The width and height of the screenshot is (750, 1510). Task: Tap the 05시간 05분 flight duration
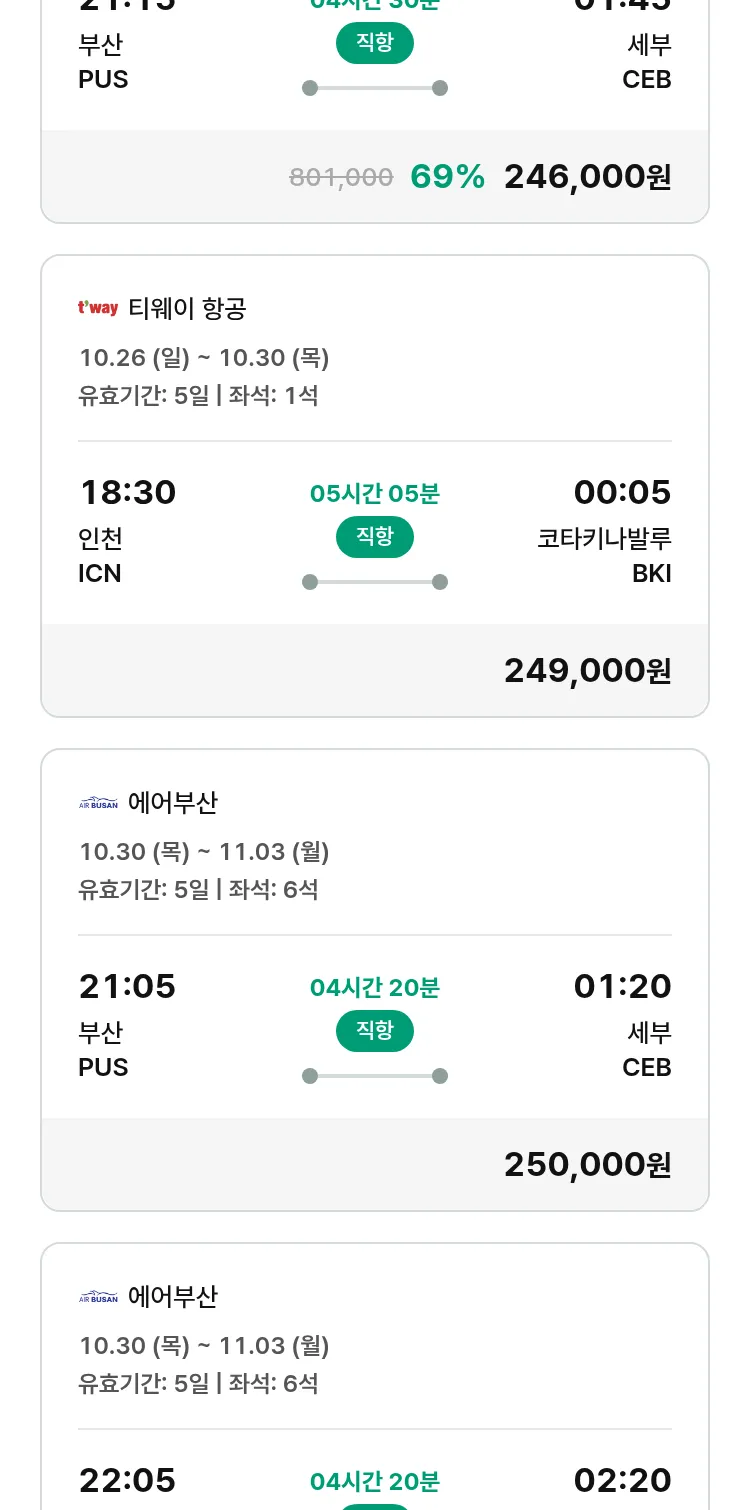coord(375,493)
